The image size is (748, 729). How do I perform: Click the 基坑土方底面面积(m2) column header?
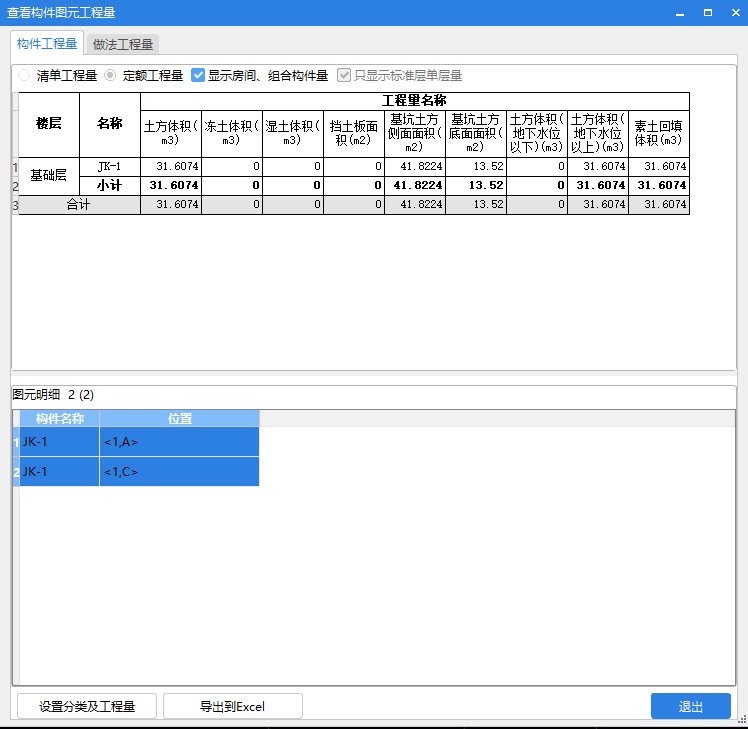(476, 134)
